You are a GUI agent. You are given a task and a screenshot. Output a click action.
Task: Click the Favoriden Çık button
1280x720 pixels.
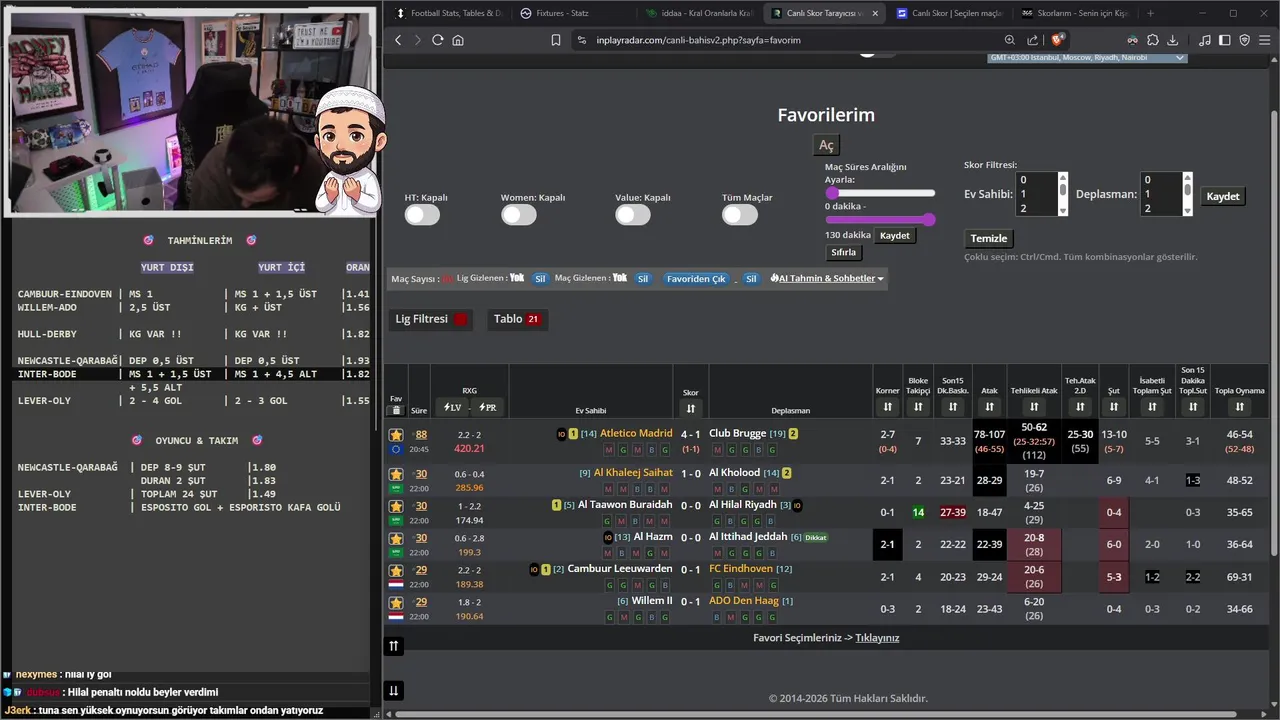pyautogui.click(x=696, y=278)
